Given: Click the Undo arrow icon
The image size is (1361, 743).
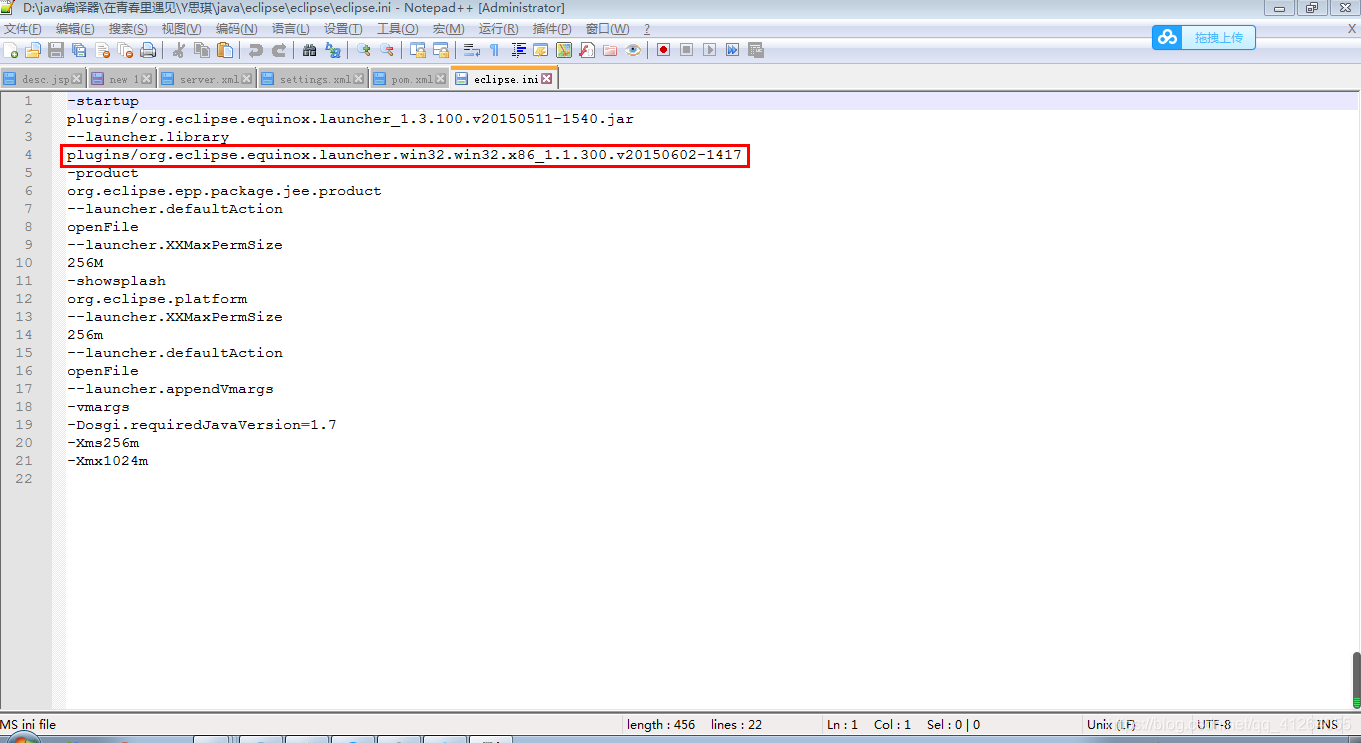Looking at the screenshot, I should click(x=256, y=50).
